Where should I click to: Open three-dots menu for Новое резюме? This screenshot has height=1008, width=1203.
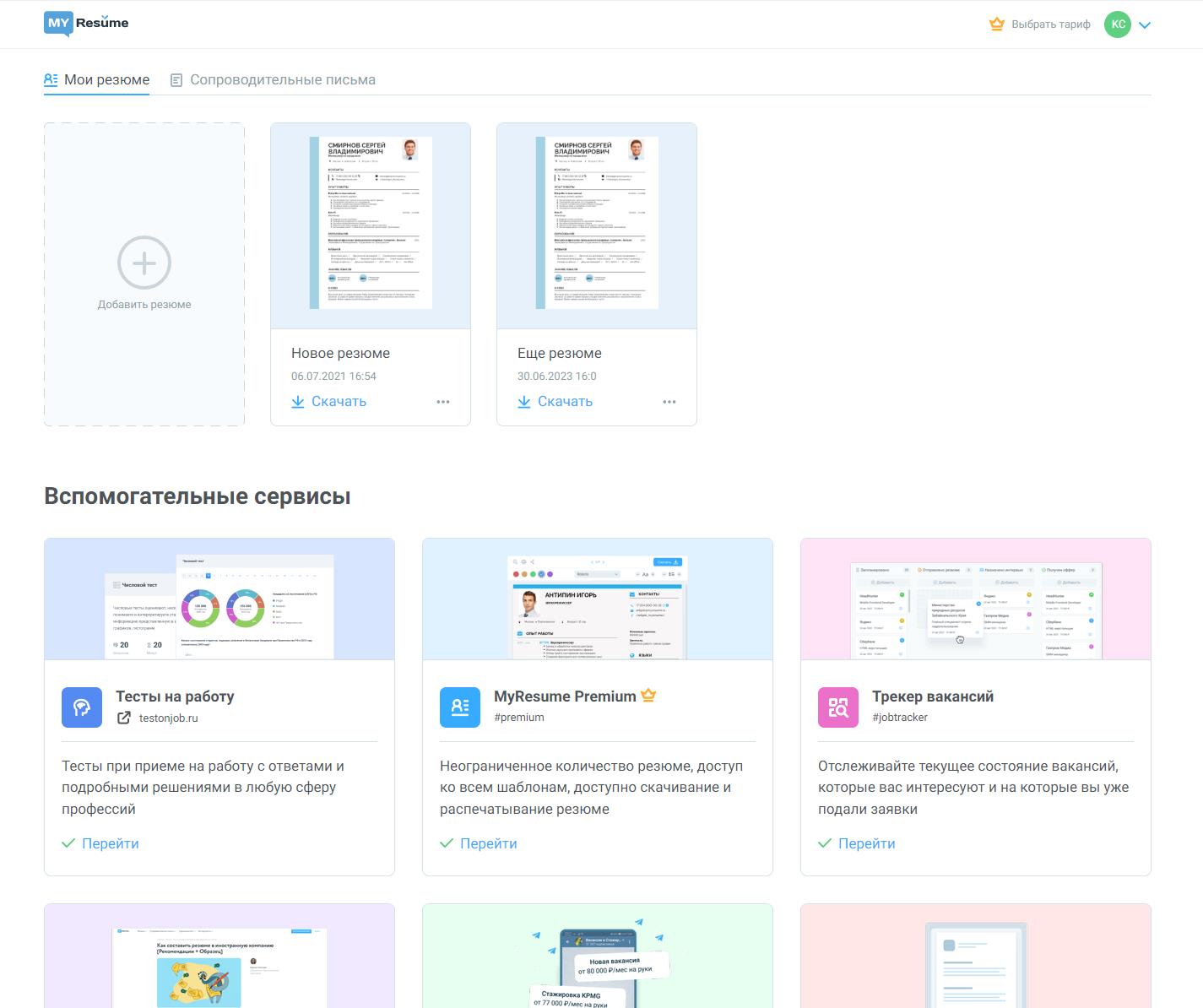(x=443, y=402)
